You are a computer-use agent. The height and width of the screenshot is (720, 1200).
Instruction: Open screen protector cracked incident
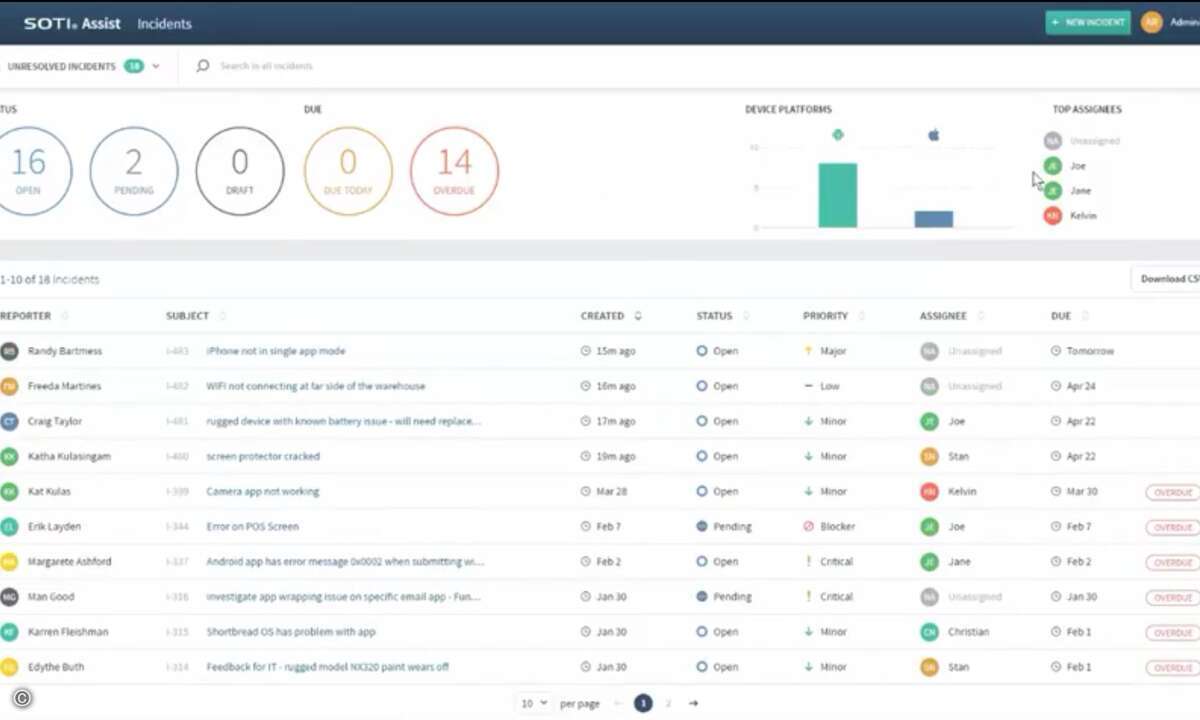point(263,456)
